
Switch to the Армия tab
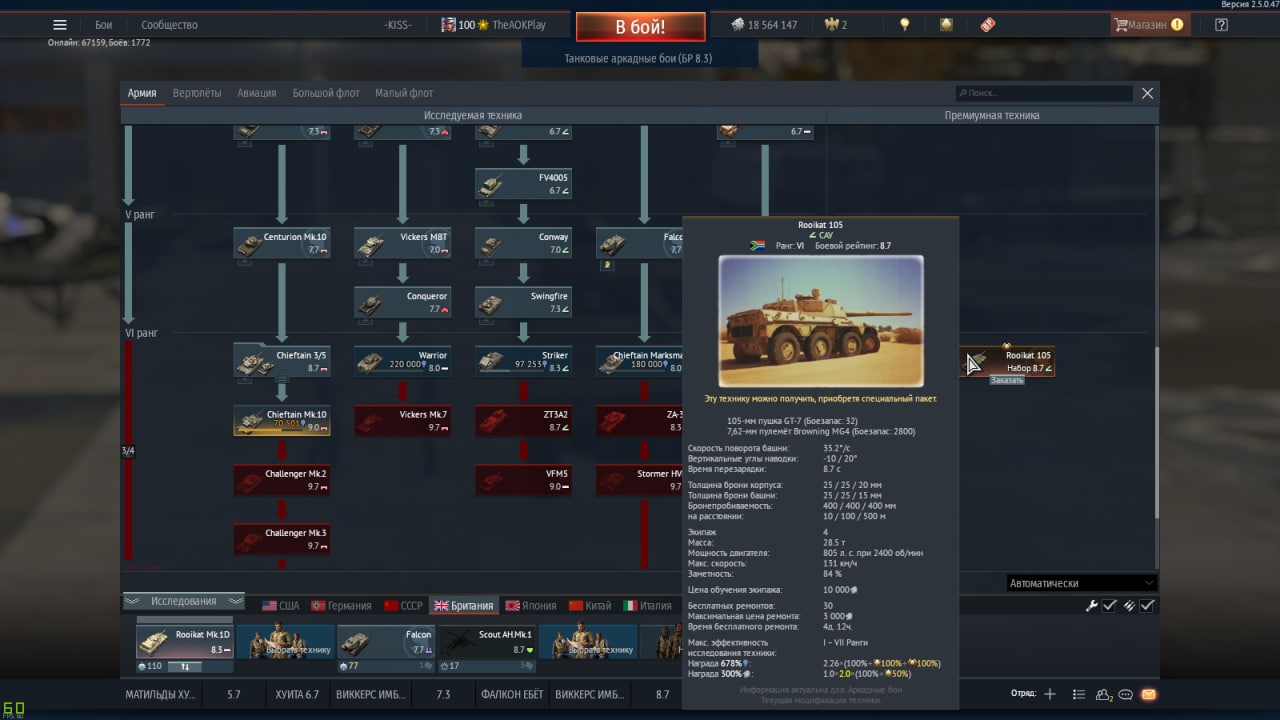(142, 93)
